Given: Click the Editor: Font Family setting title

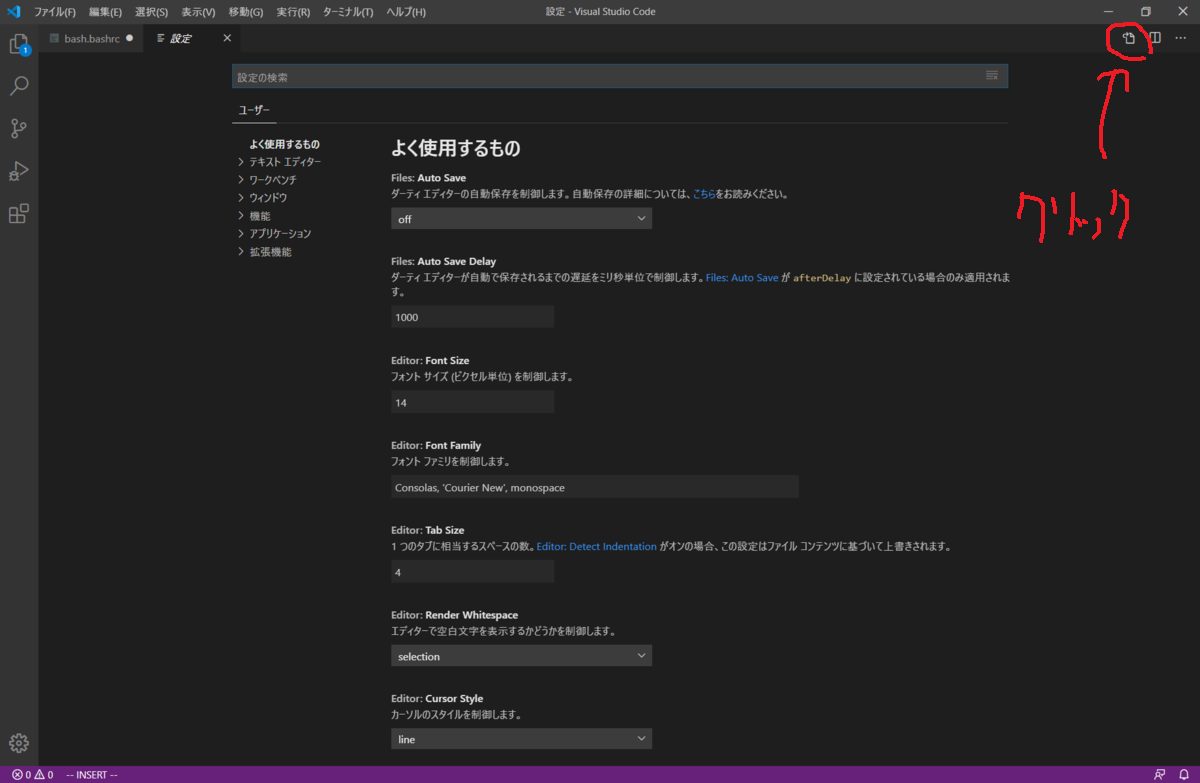Looking at the screenshot, I should tap(436, 445).
